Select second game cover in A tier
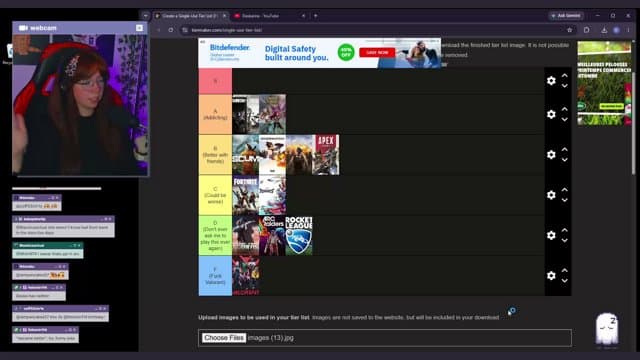Viewport: 640px width, 360px height. (272, 114)
